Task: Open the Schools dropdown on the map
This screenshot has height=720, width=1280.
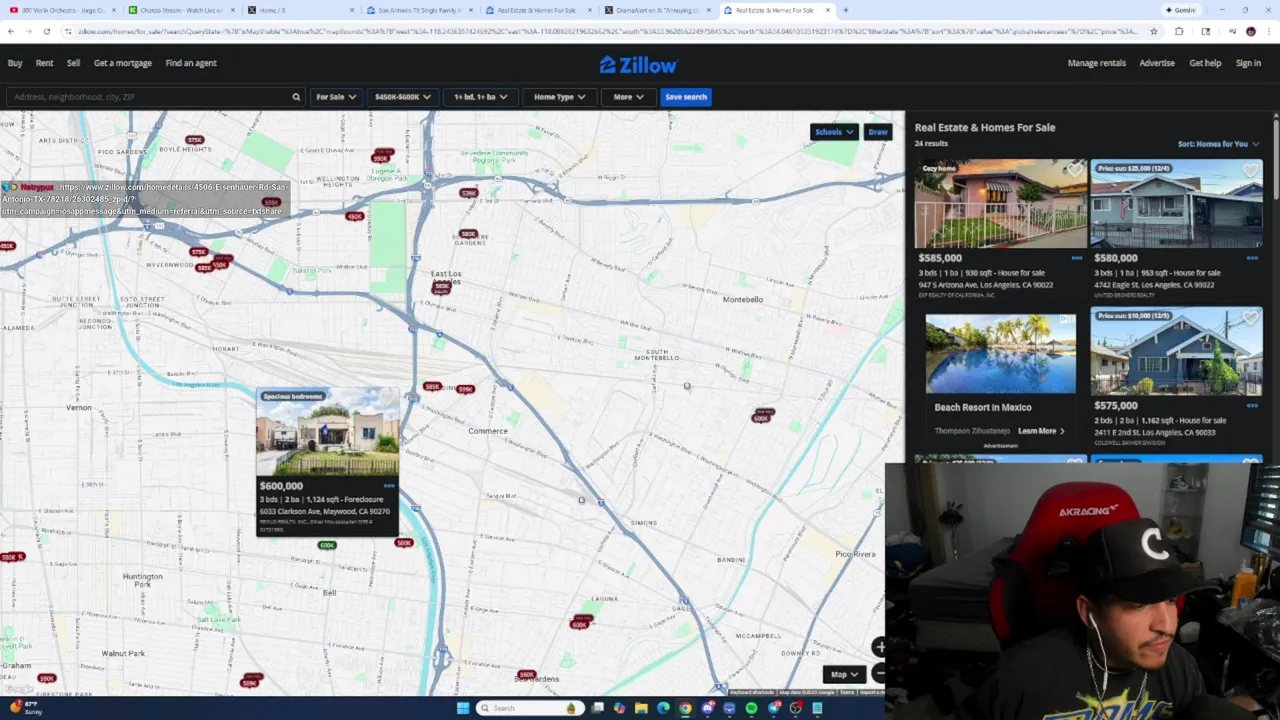Action: coord(834,132)
